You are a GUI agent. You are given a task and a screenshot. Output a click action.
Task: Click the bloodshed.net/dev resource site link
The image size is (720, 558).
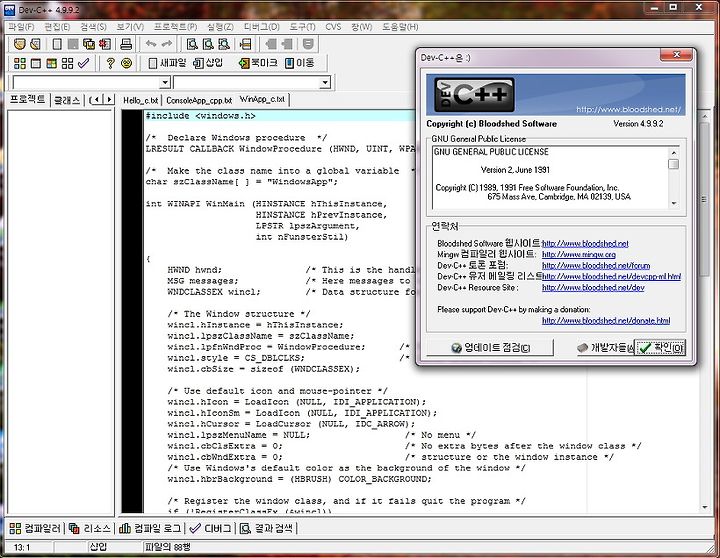click(x=593, y=287)
